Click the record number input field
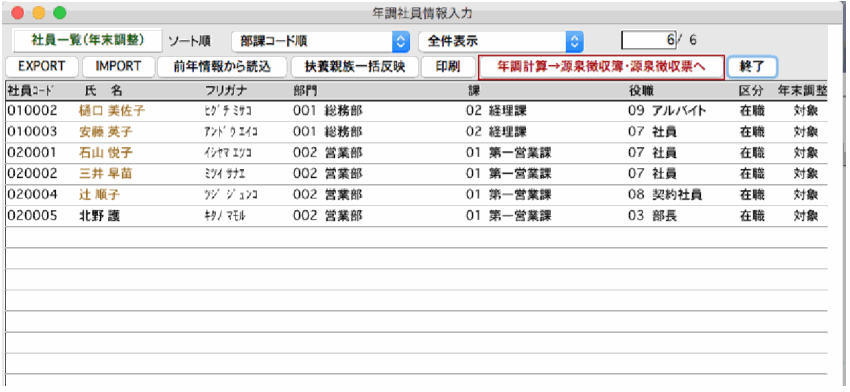Screen dimensions: 850x392 click(x=648, y=40)
